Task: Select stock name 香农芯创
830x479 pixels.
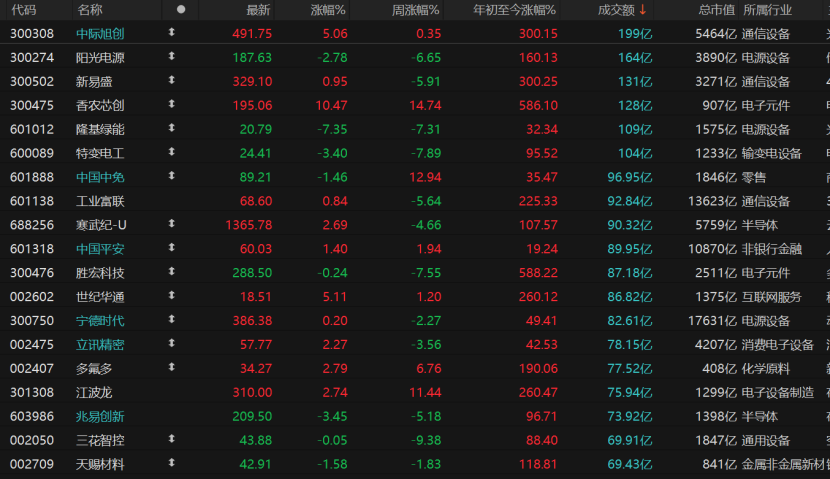Action: pos(100,105)
